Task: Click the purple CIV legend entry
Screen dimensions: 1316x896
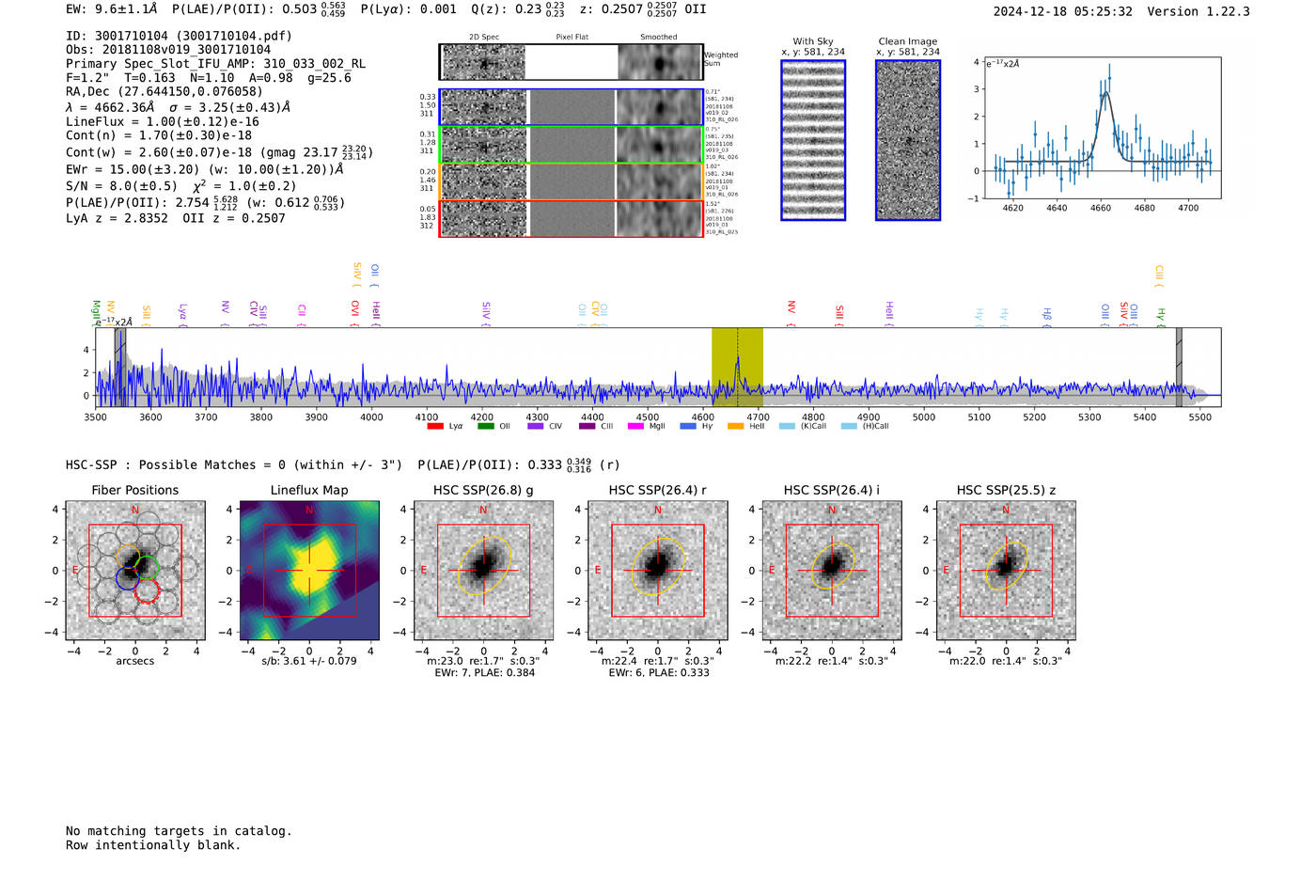Action: 545,426
